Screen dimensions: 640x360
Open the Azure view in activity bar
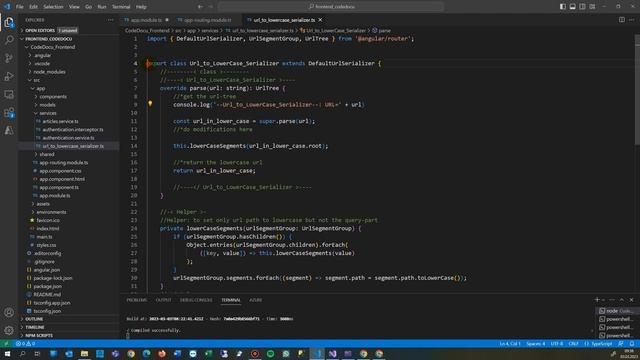[x=9, y=131]
